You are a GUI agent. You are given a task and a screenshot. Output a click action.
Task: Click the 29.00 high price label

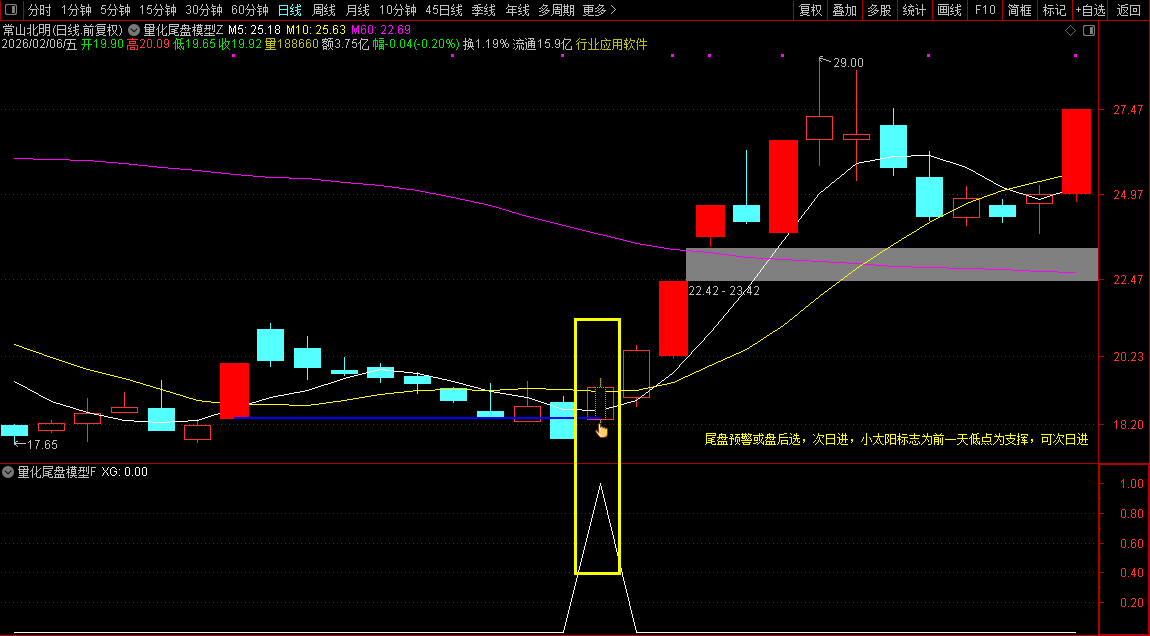[x=848, y=63]
